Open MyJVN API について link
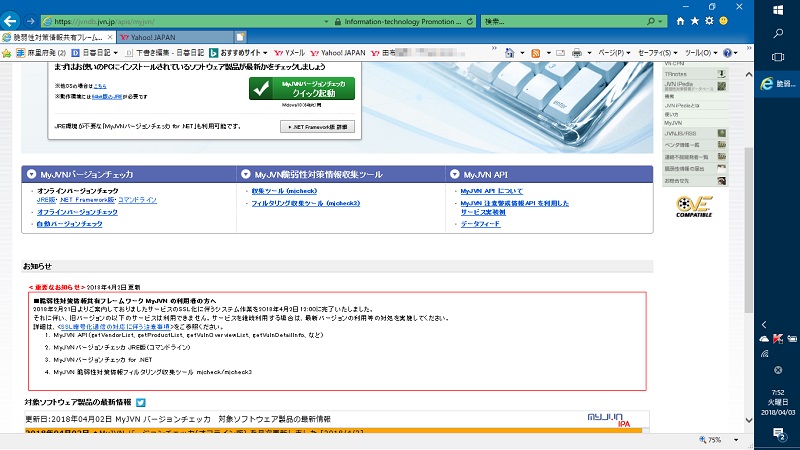The width and height of the screenshot is (800, 450). (x=492, y=191)
